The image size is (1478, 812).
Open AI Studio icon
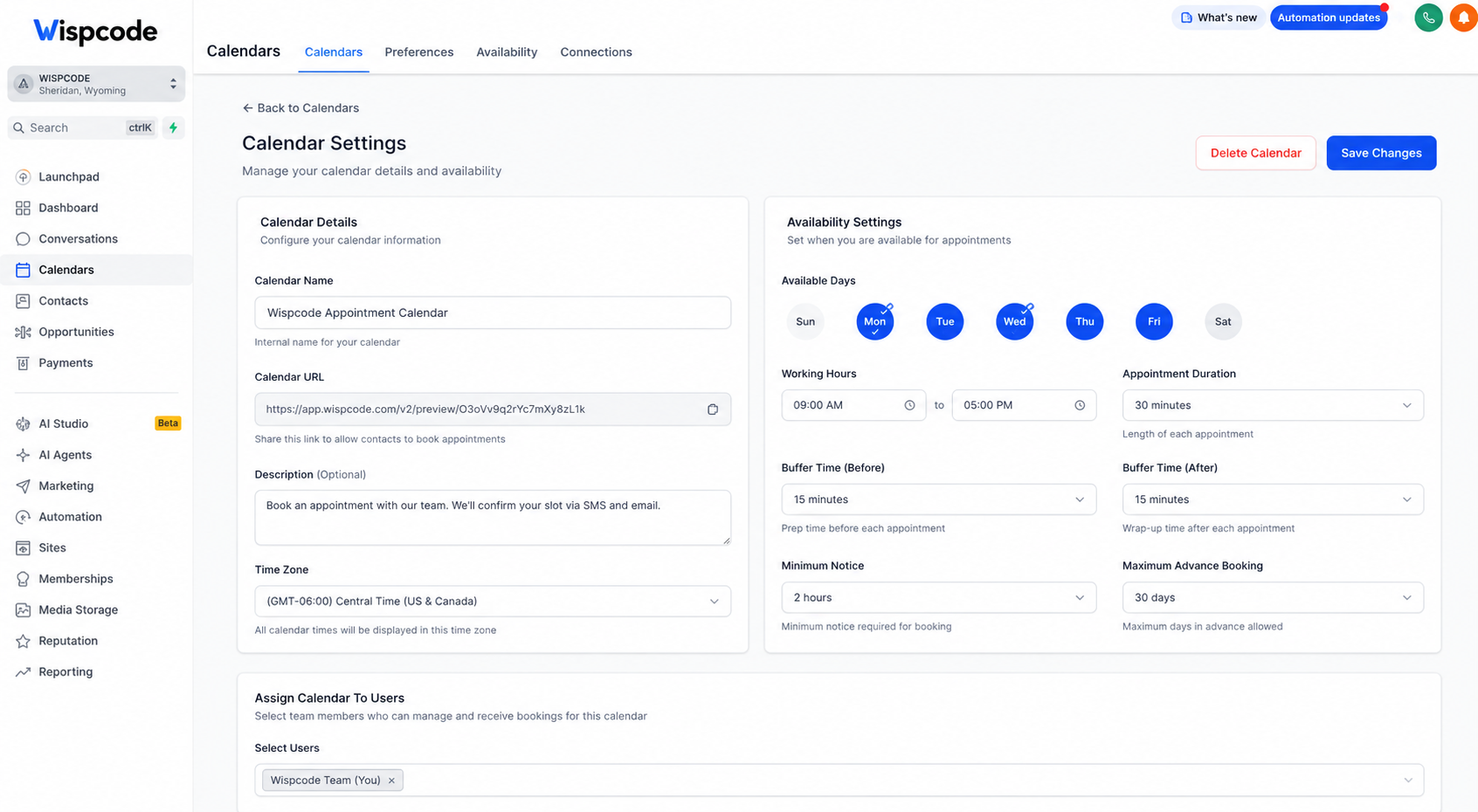coord(23,423)
